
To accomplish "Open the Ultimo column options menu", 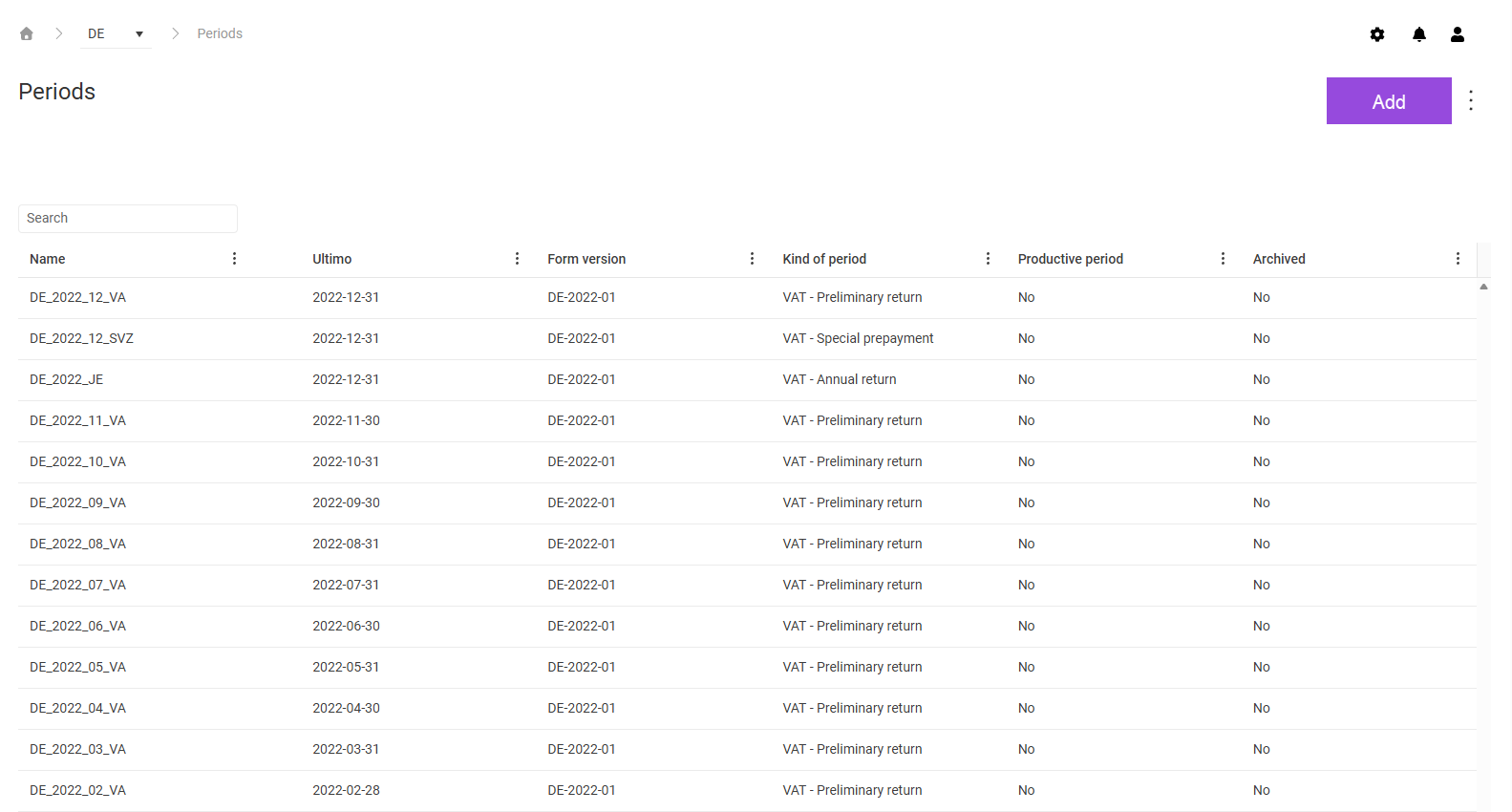I will 517,259.
